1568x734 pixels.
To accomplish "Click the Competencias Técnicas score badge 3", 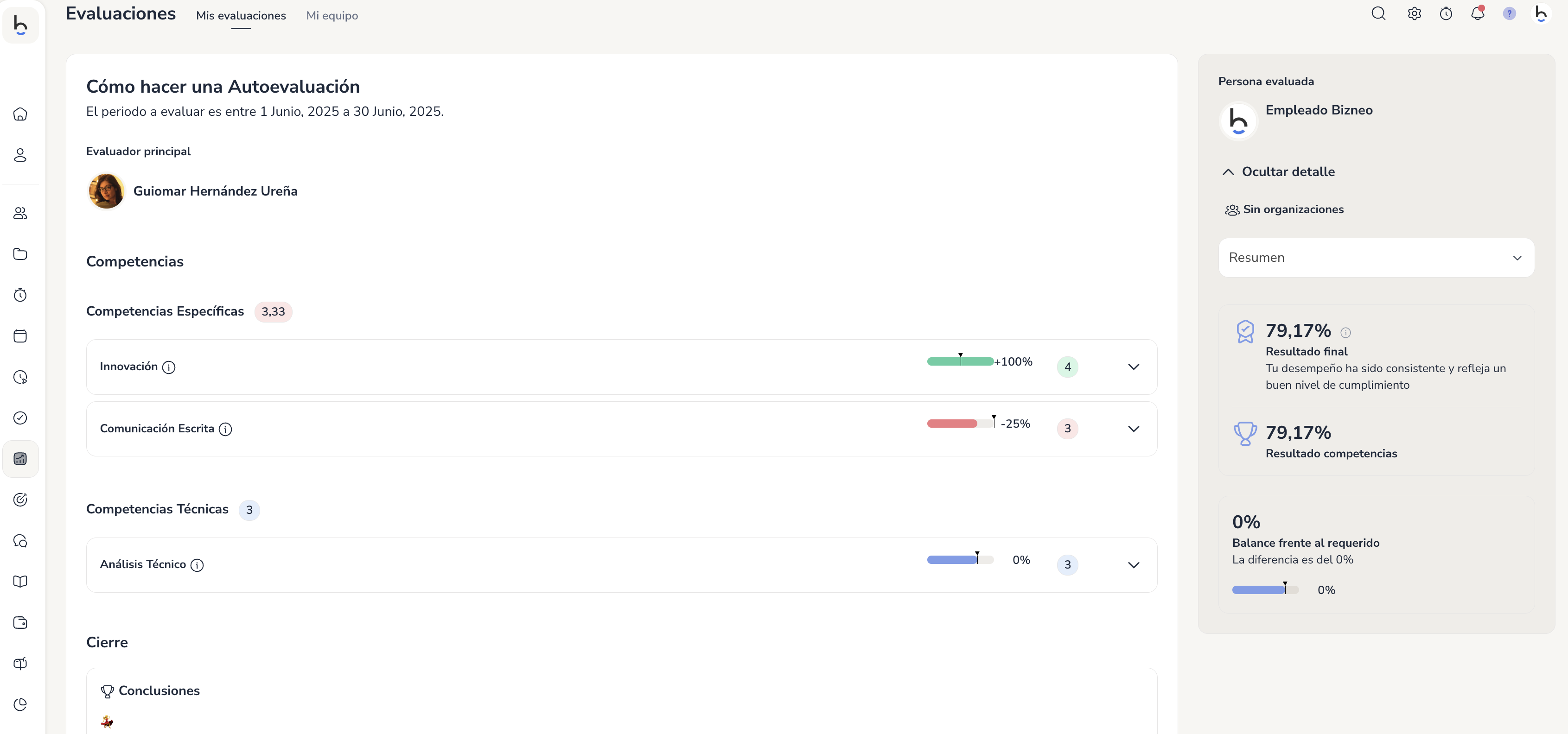I will pos(249,510).
